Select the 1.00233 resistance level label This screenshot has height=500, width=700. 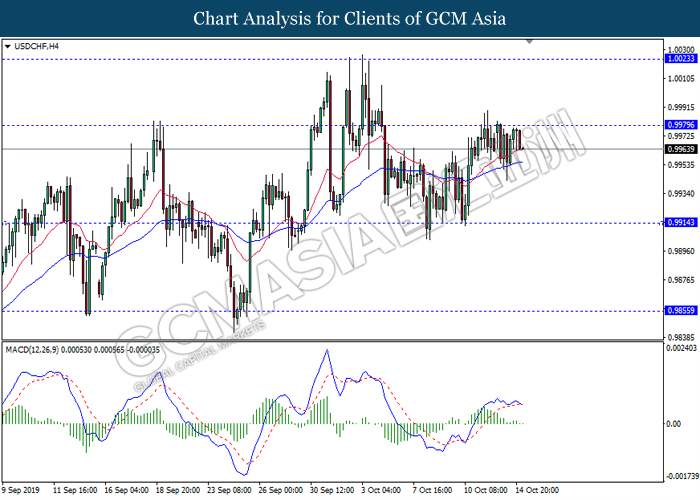(x=681, y=59)
